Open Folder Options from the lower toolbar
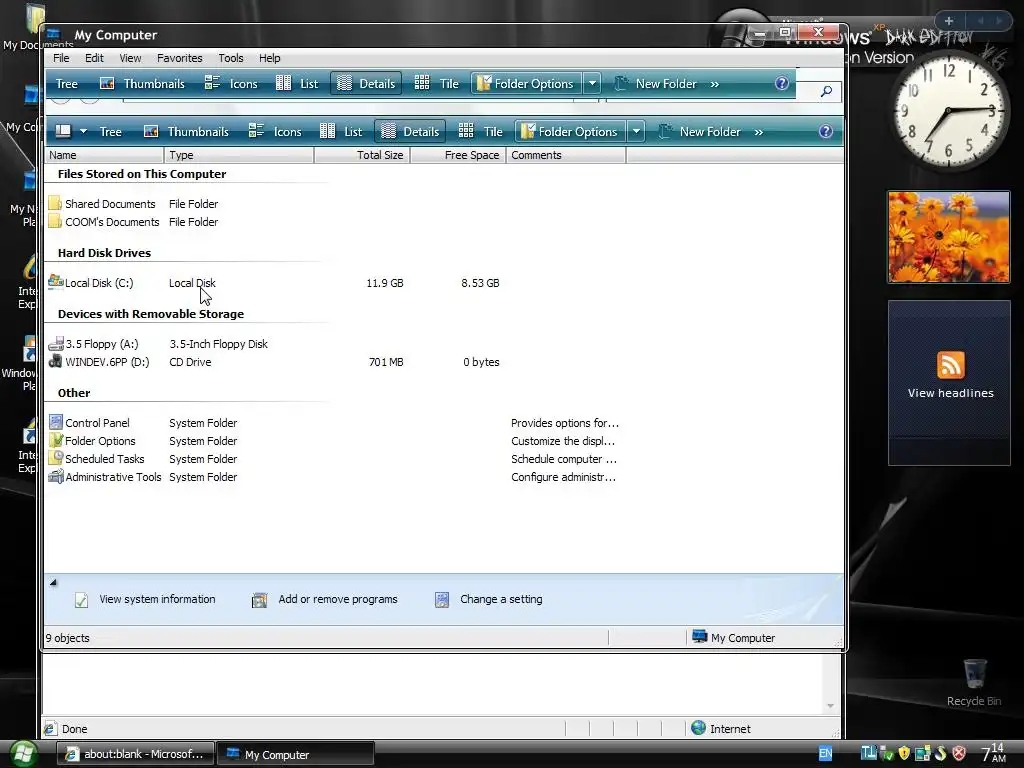 tap(570, 131)
